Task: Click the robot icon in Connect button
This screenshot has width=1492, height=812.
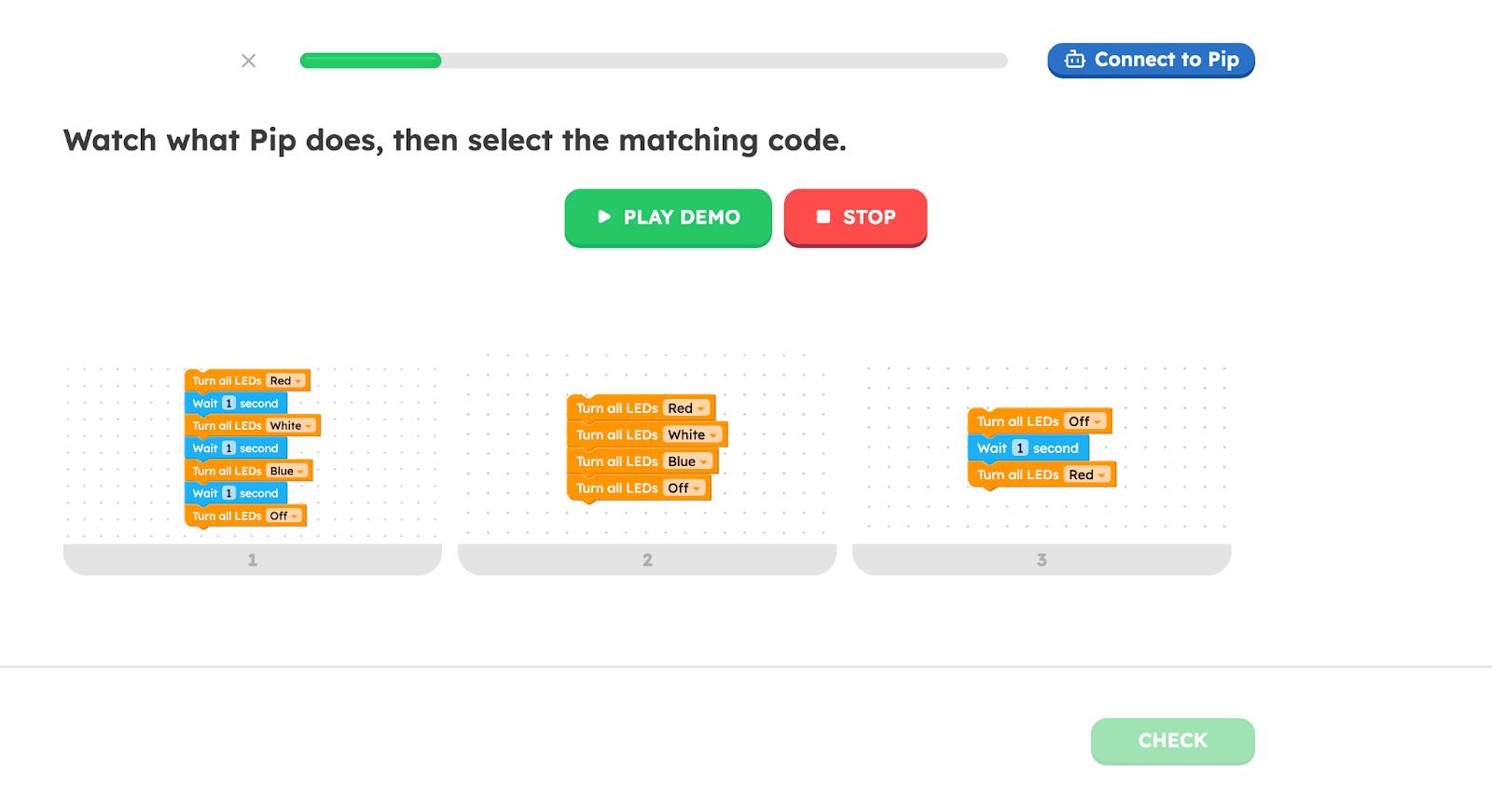Action: pos(1074,60)
